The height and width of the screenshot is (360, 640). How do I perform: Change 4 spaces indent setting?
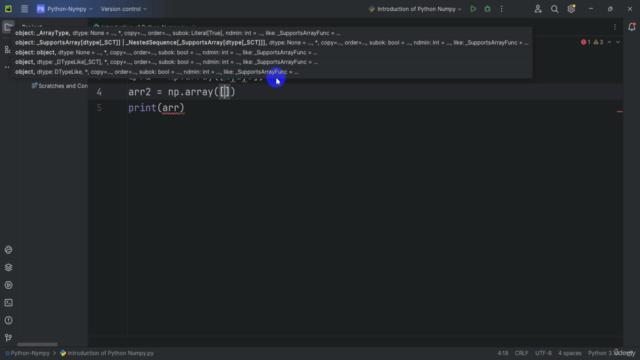click(x=570, y=353)
